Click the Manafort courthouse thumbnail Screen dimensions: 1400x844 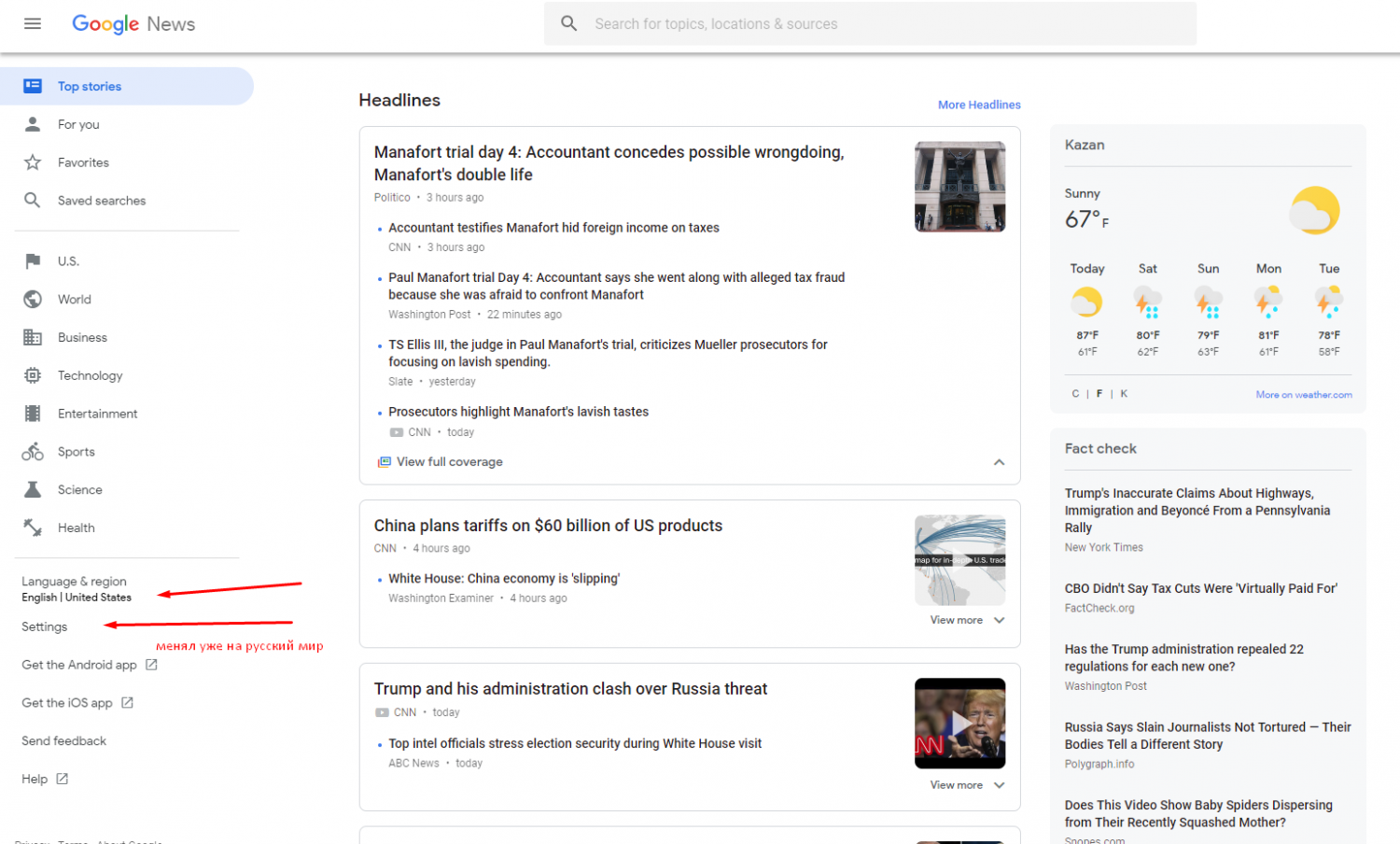pos(959,187)
